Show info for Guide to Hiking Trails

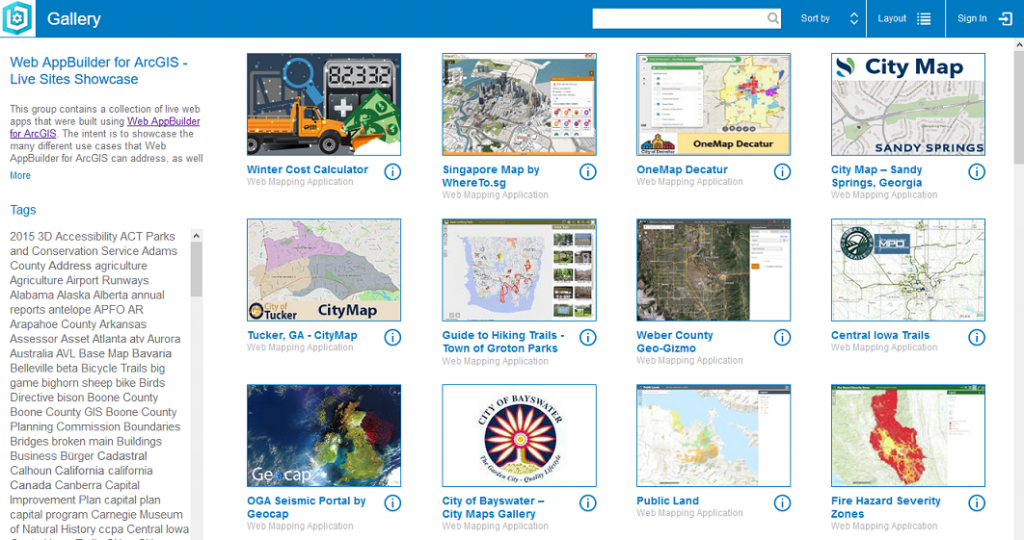588,338
